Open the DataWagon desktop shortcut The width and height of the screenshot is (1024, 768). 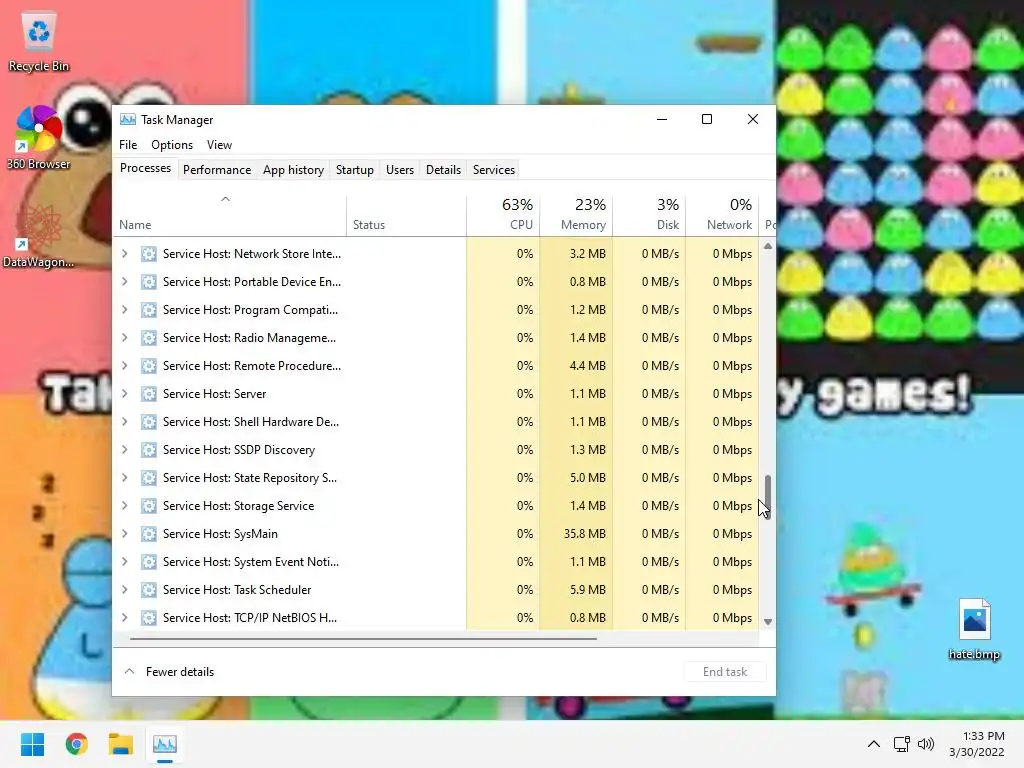(x=39, y=235)
